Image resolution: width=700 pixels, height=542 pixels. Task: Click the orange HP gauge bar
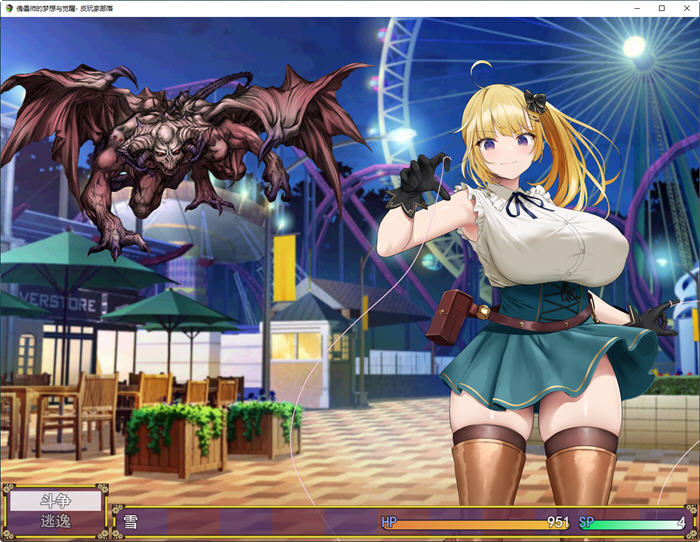470,524
